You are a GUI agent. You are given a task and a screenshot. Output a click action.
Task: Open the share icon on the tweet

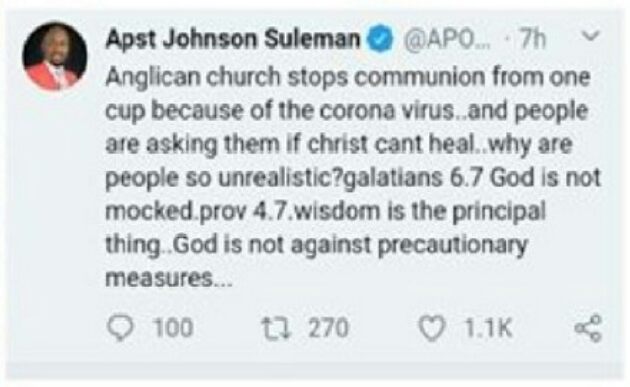tap(588, 328)
